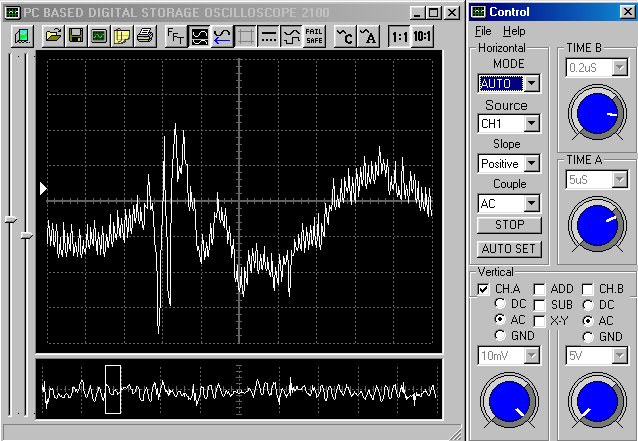Click the FAIL SAFE toolbar icon
Viewport: 638px width, 441px height.
point(314,36)
